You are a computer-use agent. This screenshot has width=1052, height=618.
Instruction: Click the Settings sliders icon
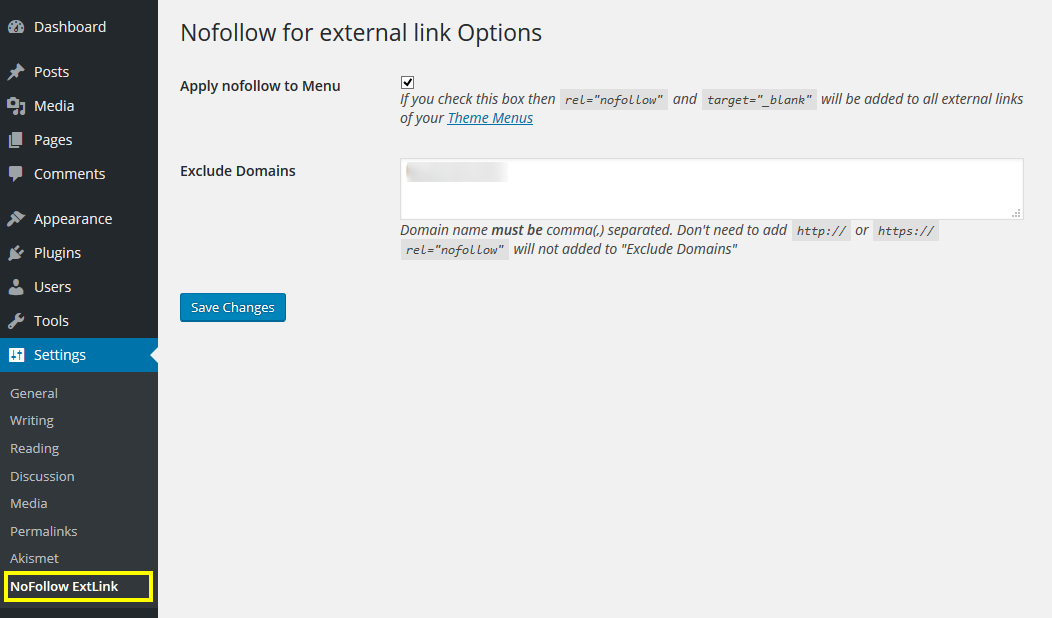[16, 355]
